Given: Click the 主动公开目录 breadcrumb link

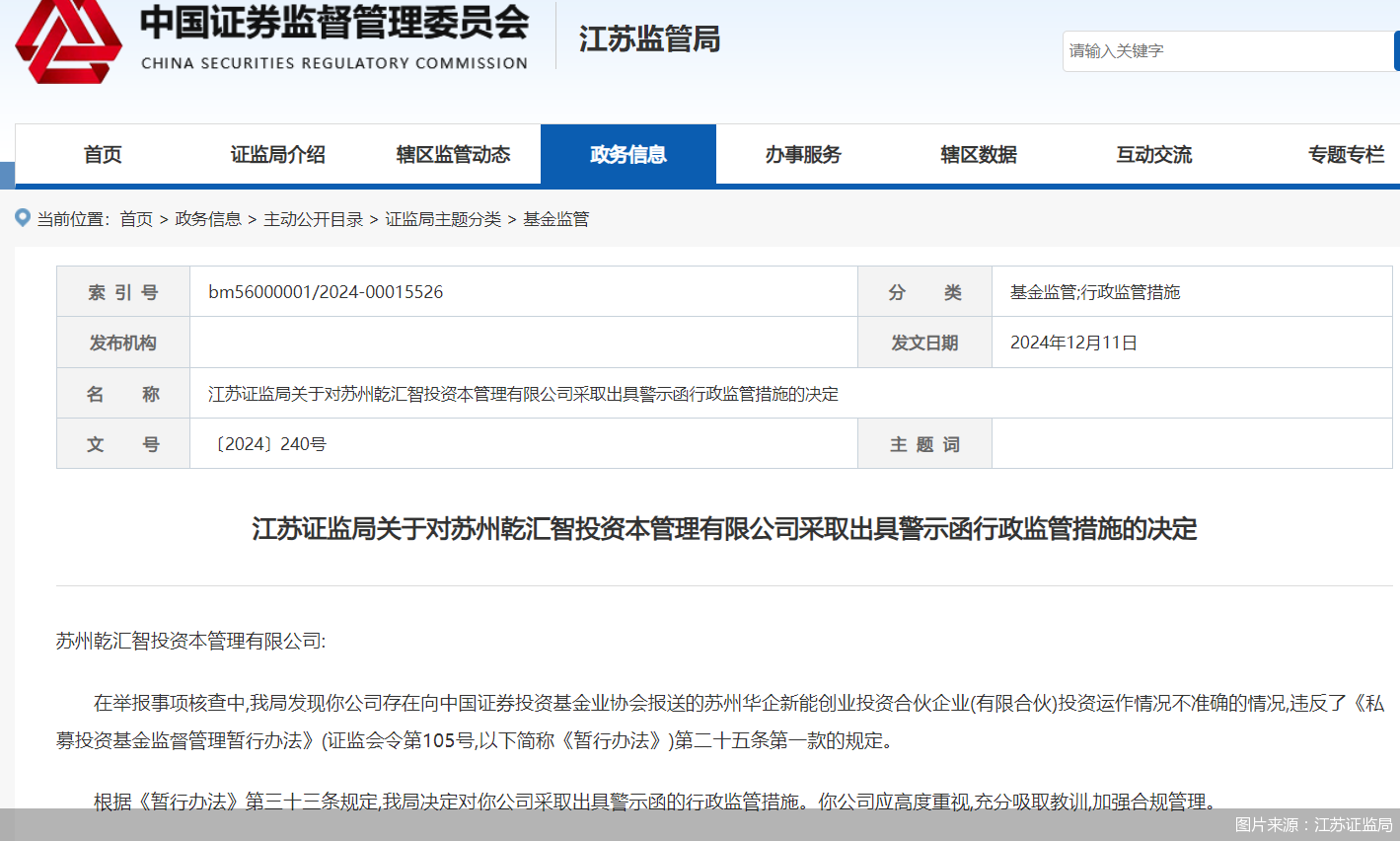Looking at the screenshot, I should click(x=314, y=219).
